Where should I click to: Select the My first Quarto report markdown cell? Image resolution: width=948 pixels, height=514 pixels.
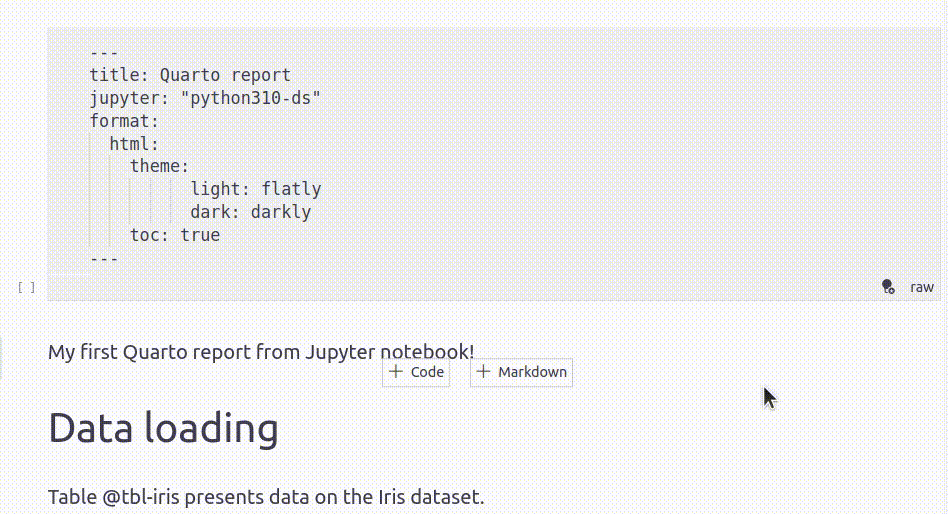pyautogui.click(x=261, y=351)
